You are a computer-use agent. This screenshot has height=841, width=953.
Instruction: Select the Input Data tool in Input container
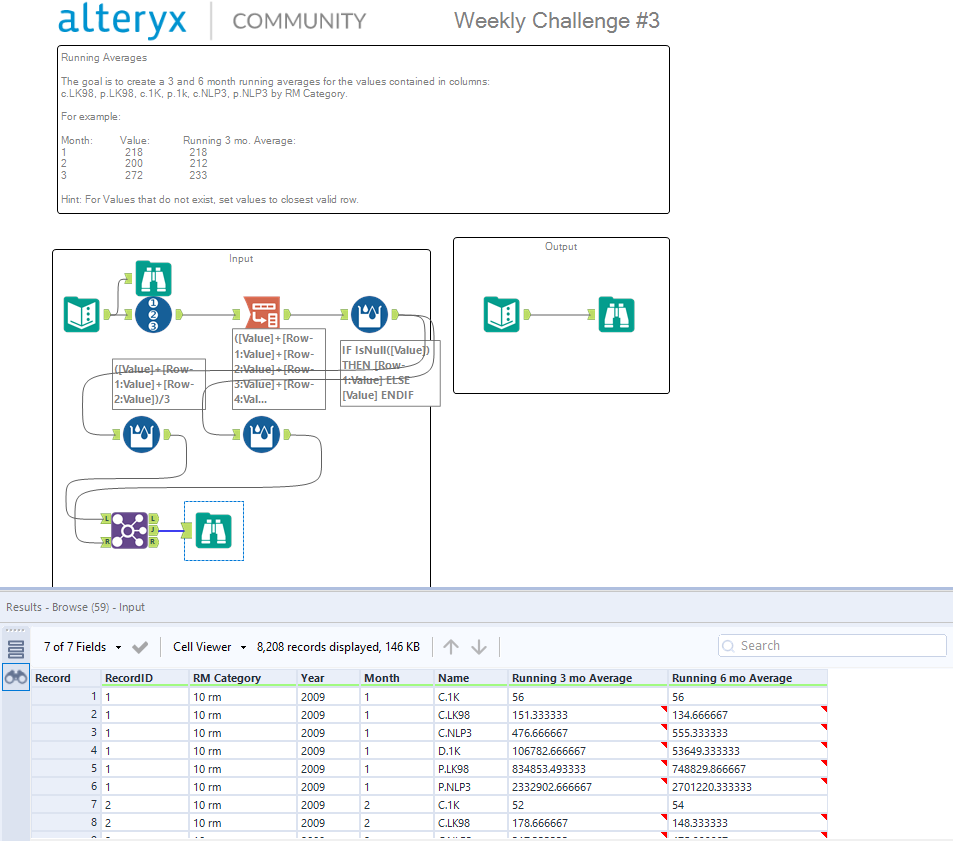click(x=81, y=314)
